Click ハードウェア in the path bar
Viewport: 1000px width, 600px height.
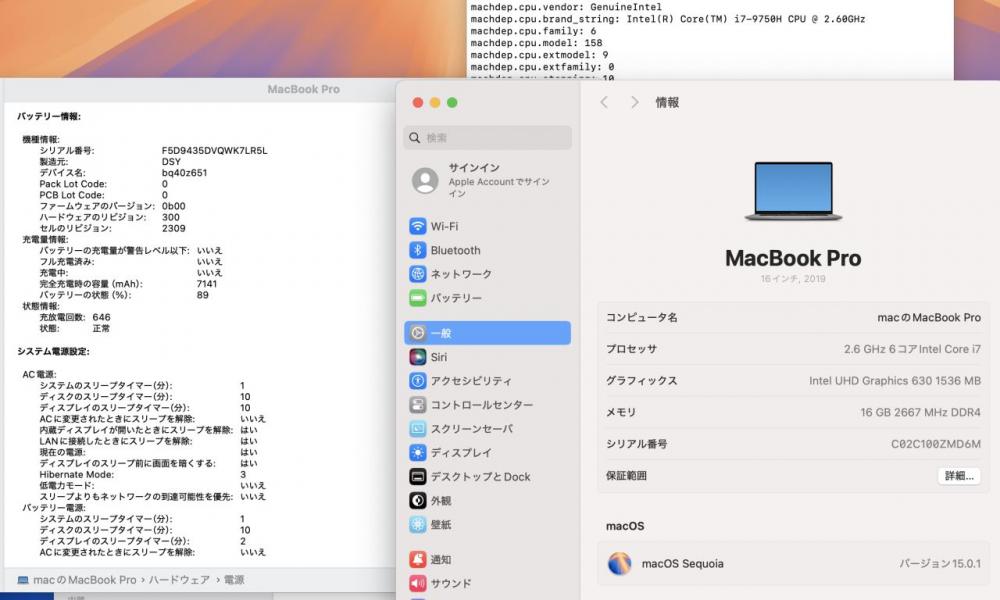point(179,580)
